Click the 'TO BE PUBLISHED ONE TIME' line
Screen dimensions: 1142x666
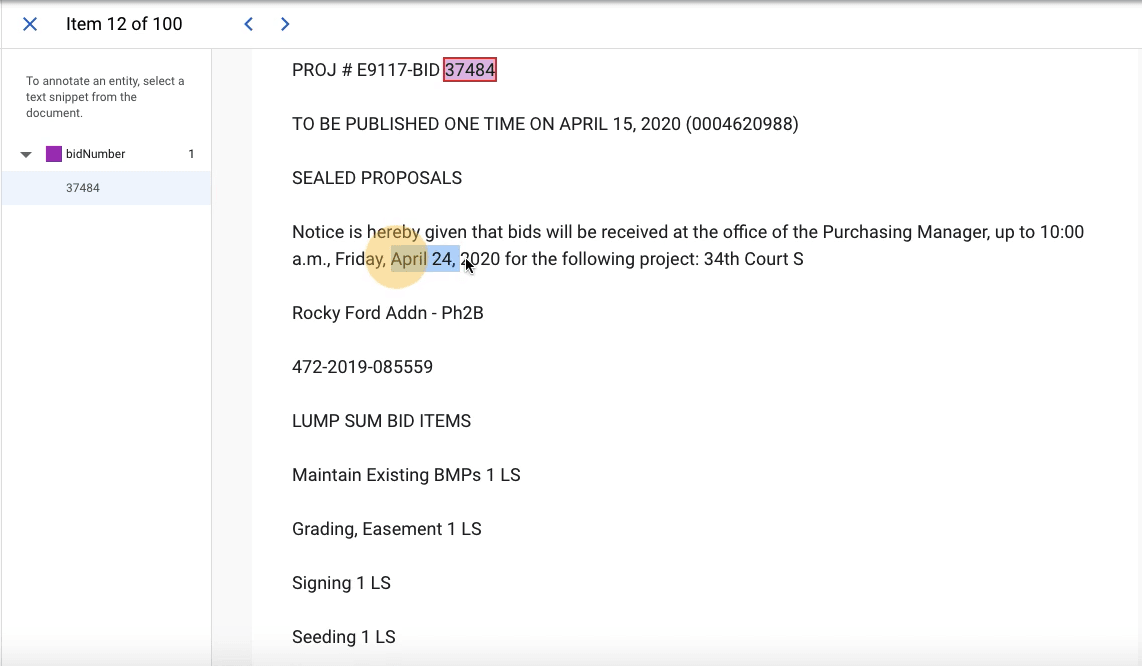[545, 124]
